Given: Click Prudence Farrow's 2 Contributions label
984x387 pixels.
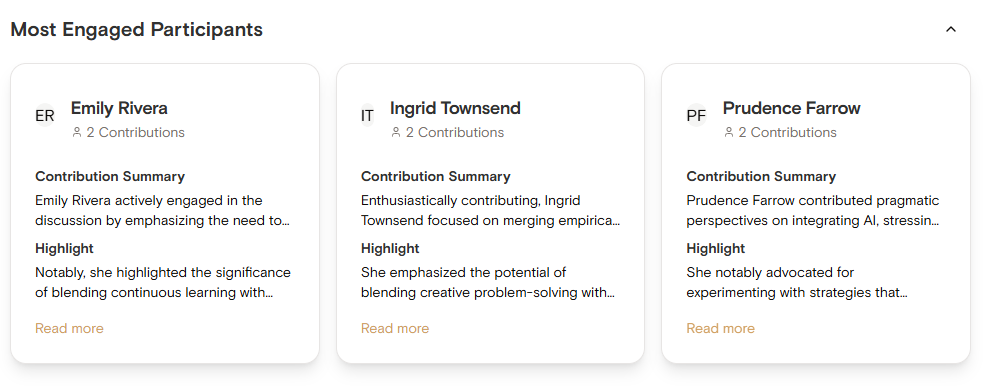Looking at the screenshot, I should tap(788, 132).
